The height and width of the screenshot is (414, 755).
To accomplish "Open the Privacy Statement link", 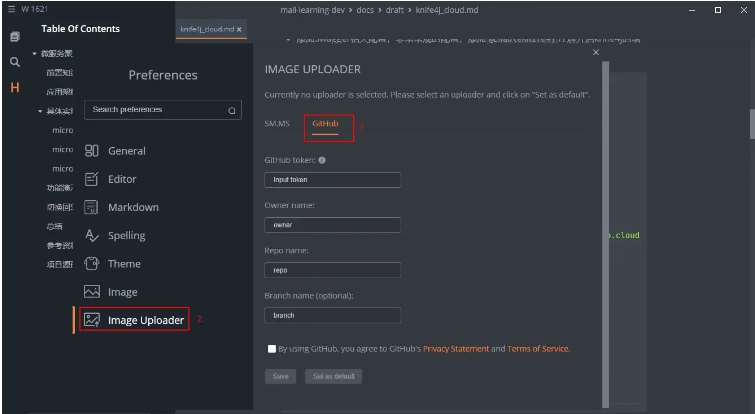I will coord(456,349).
